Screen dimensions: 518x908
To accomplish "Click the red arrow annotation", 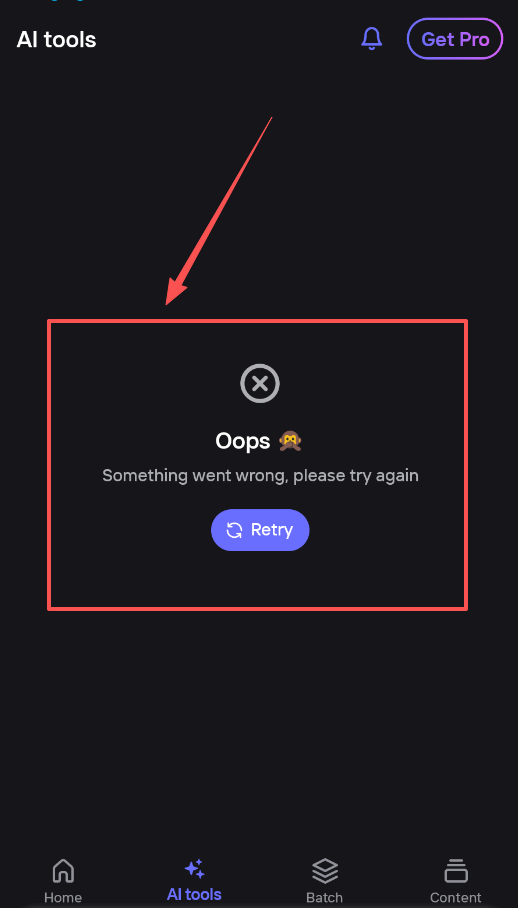I will [x=219, y=211].
